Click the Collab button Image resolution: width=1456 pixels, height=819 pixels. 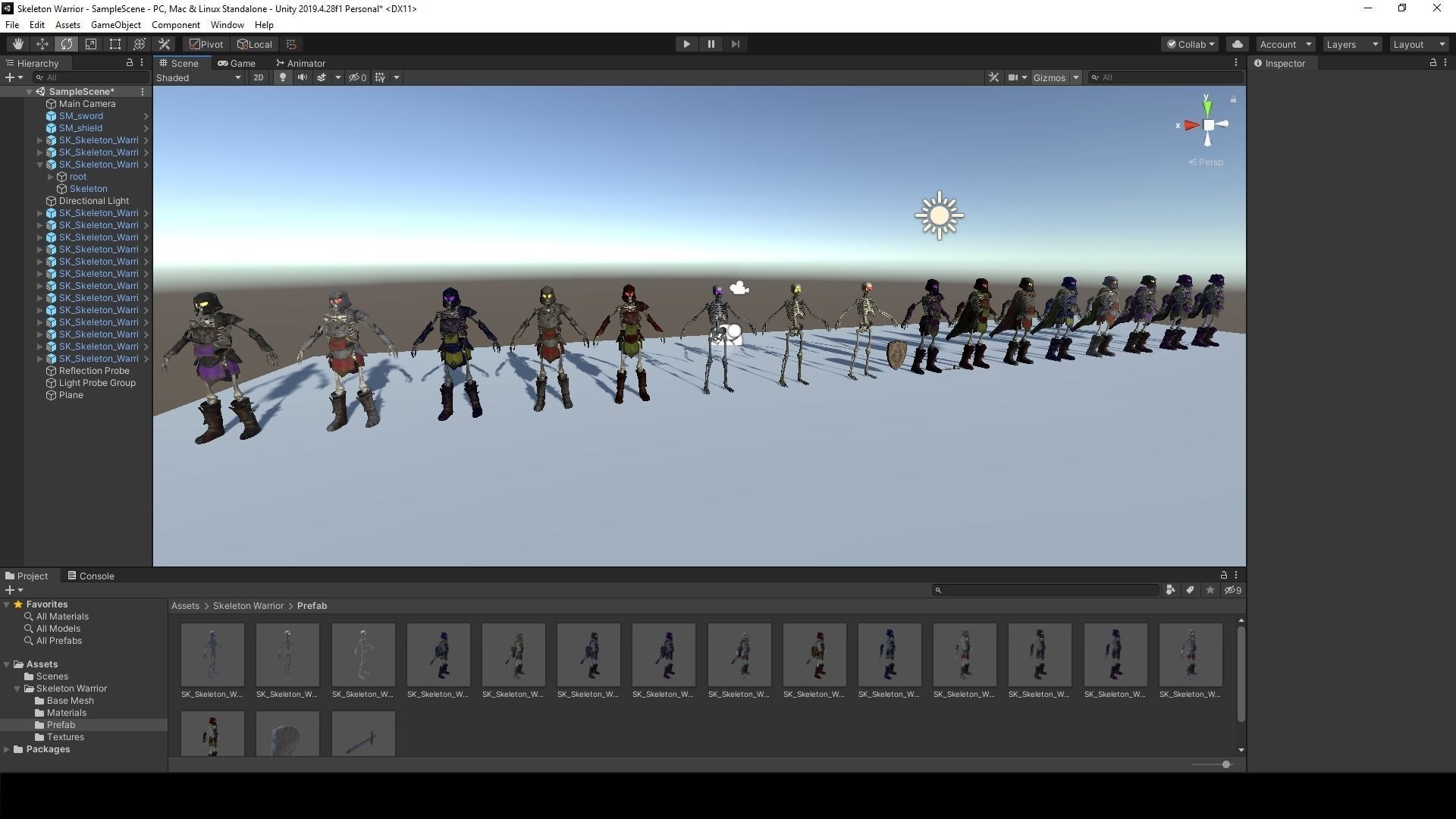[x=1190, y=44]
